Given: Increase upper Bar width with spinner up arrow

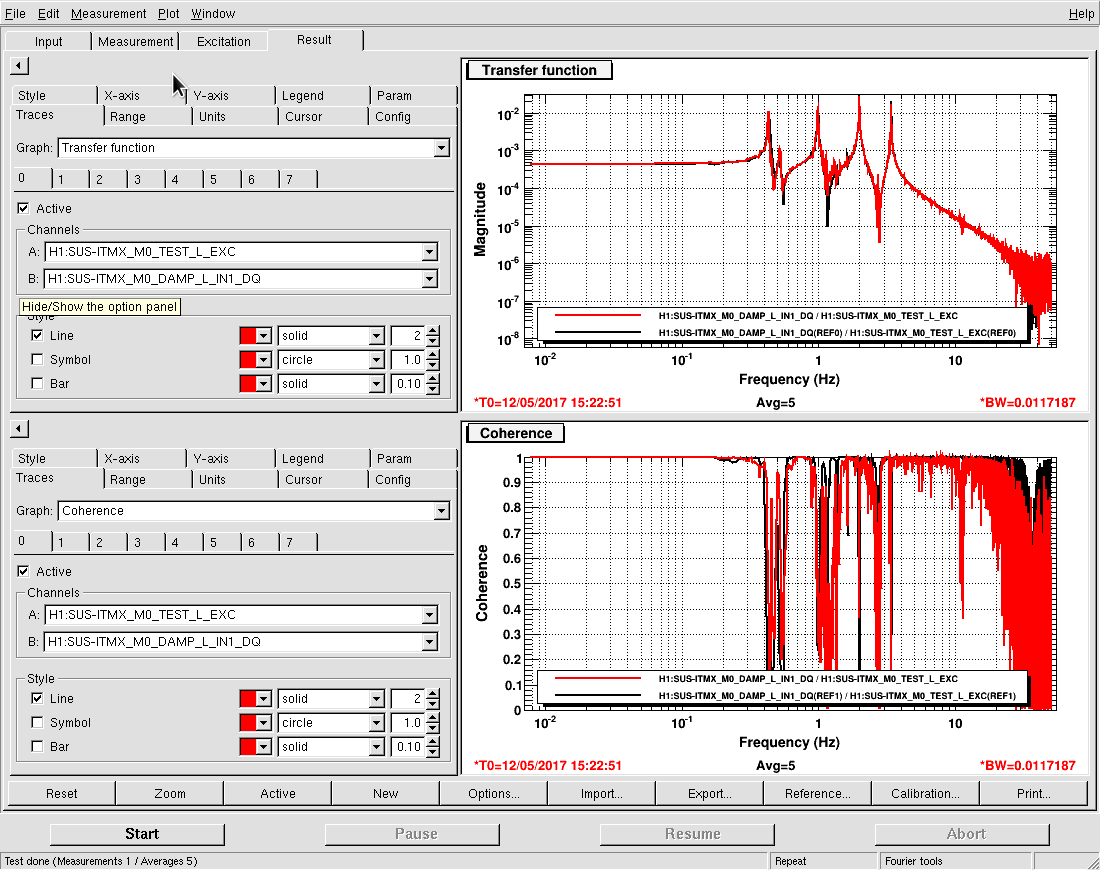Looking at the screenshot, I should point(433,379).
